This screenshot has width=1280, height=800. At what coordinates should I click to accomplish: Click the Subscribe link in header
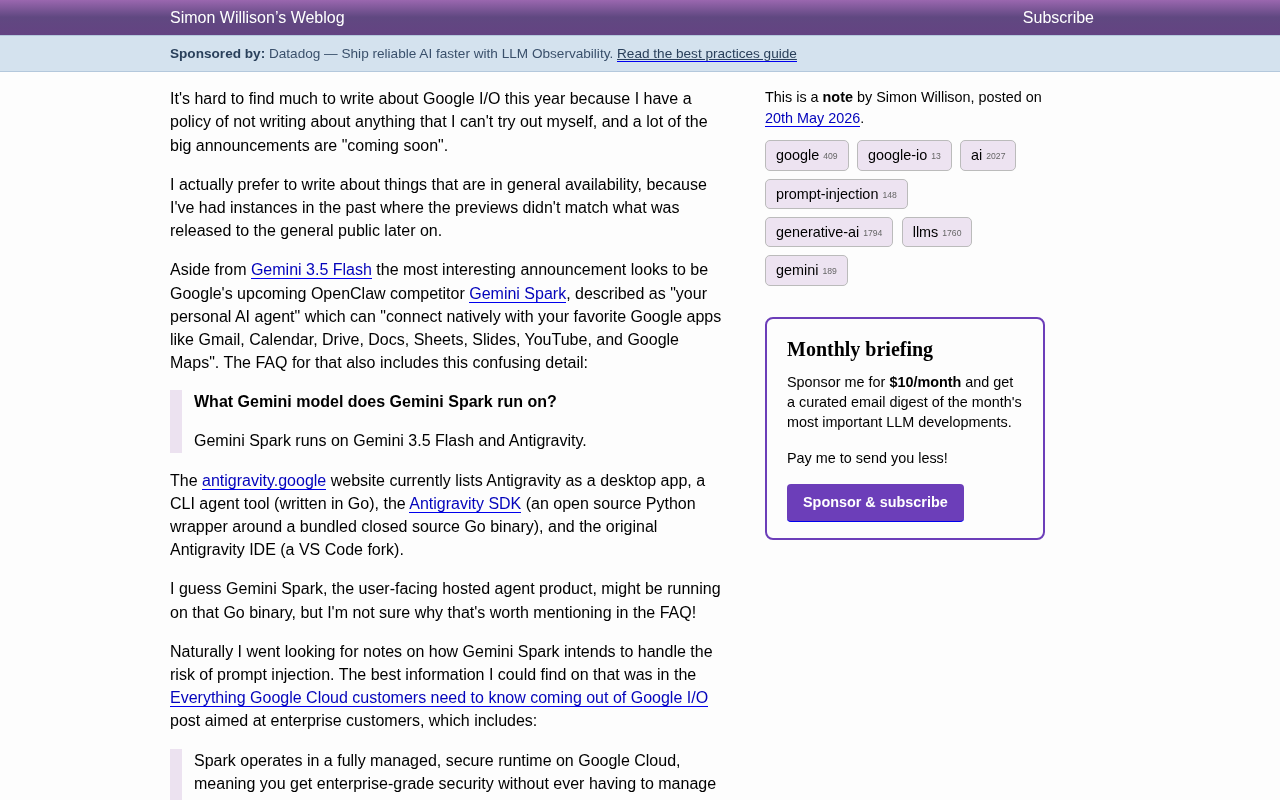click(x=1058, y=17)
